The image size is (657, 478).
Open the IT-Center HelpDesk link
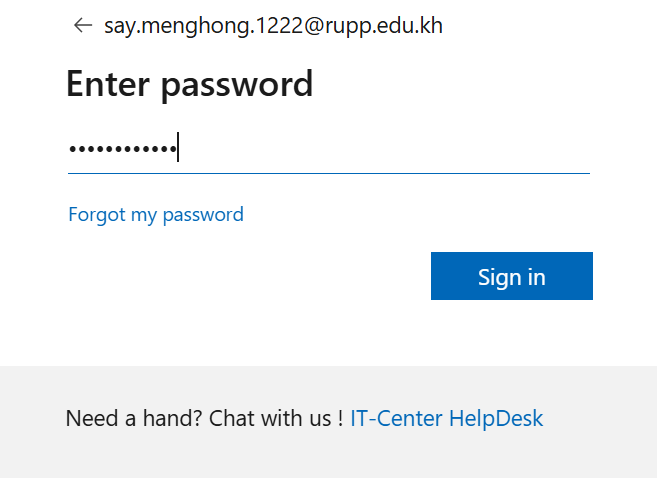click(446, 418)
